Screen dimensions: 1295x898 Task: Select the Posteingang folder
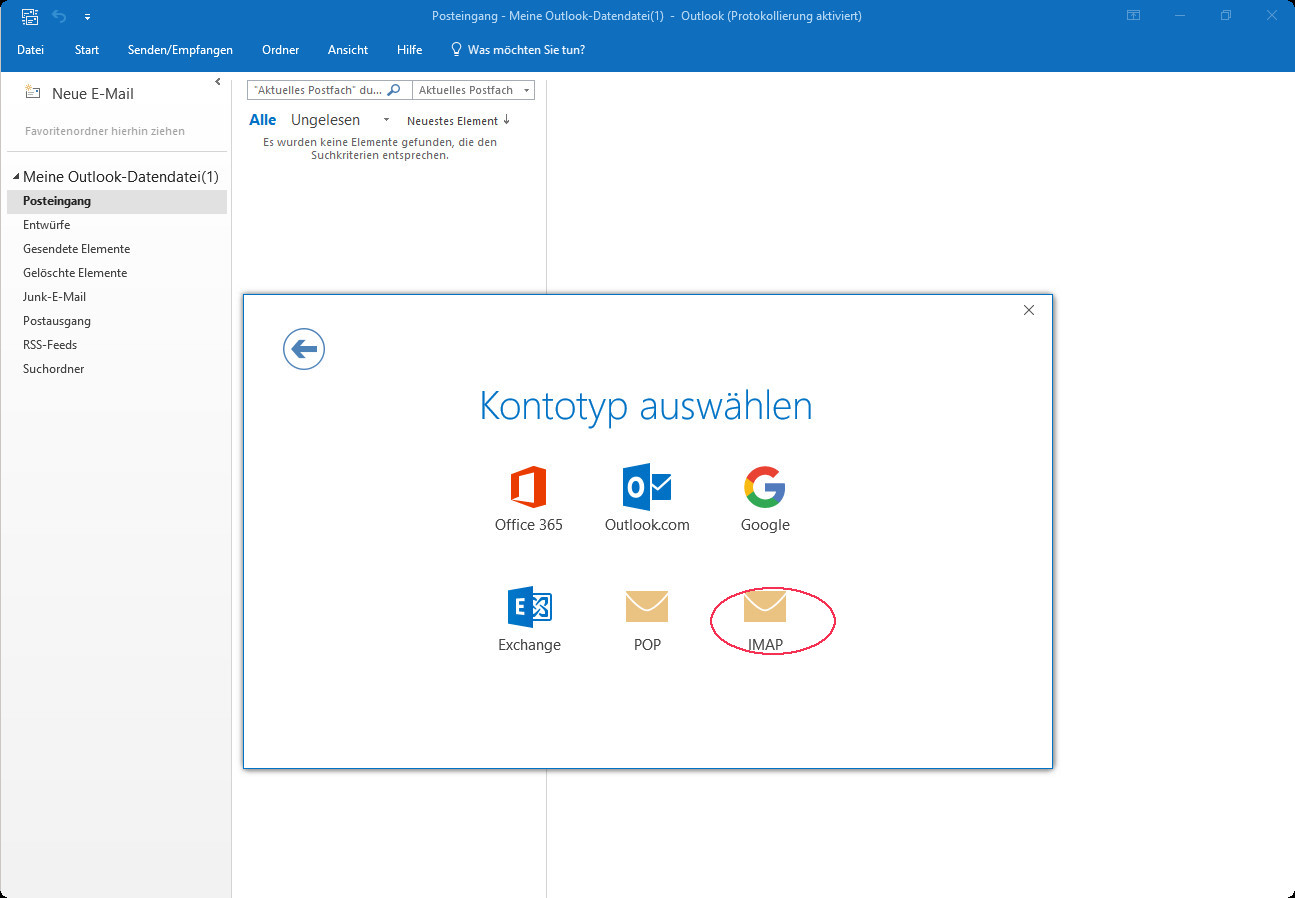(x=117, y=201)
